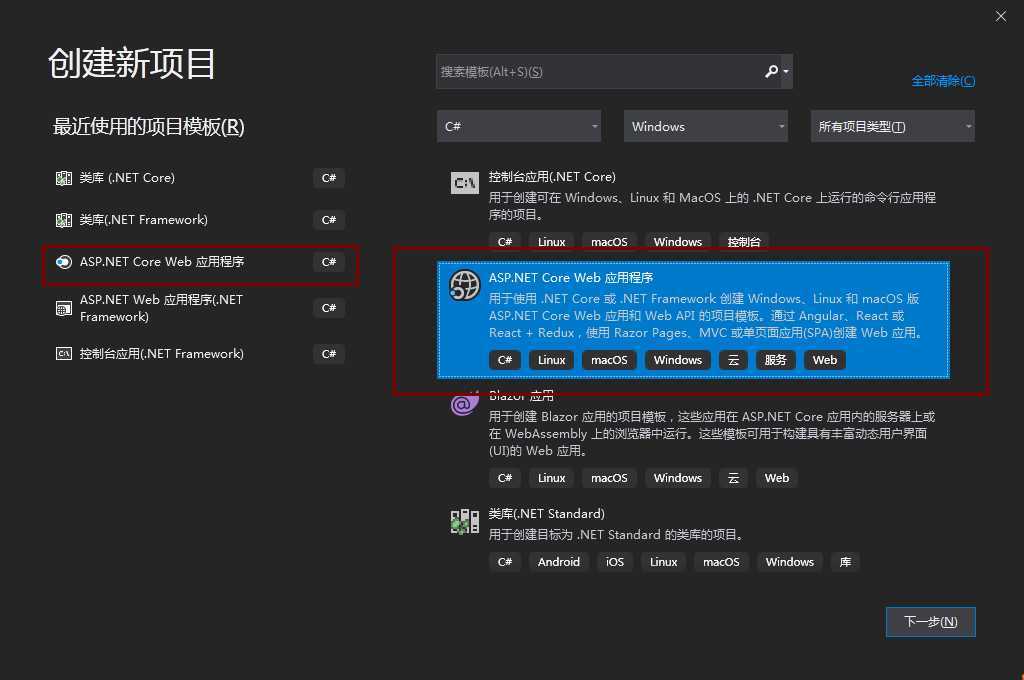This screenshot has height=680, width=1024.
Task: Click C# tag beside 类库(.NET Framework) recent item
Action: click(328, 220)
